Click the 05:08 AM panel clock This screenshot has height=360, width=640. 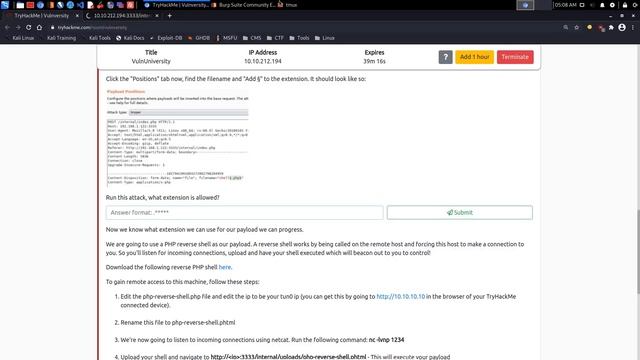[565, 5]
